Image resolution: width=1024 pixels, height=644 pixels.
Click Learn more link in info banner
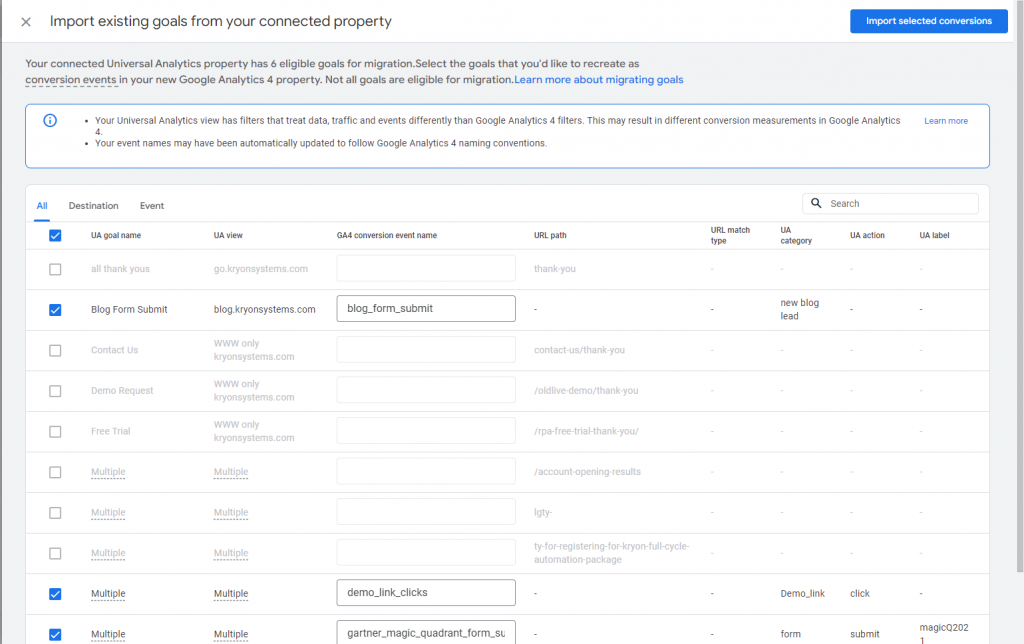pos(945,121)
